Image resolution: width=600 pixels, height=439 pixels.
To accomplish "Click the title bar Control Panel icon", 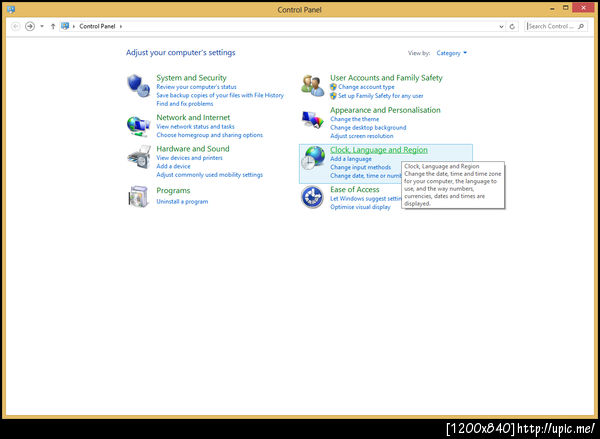I will click(x=11, y=10).
